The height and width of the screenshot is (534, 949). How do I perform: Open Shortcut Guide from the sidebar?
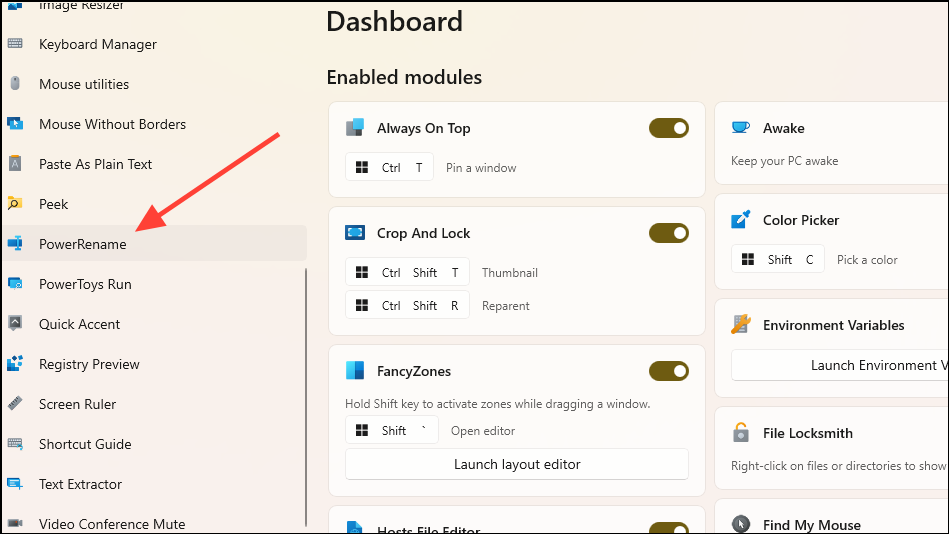(154, 443)
